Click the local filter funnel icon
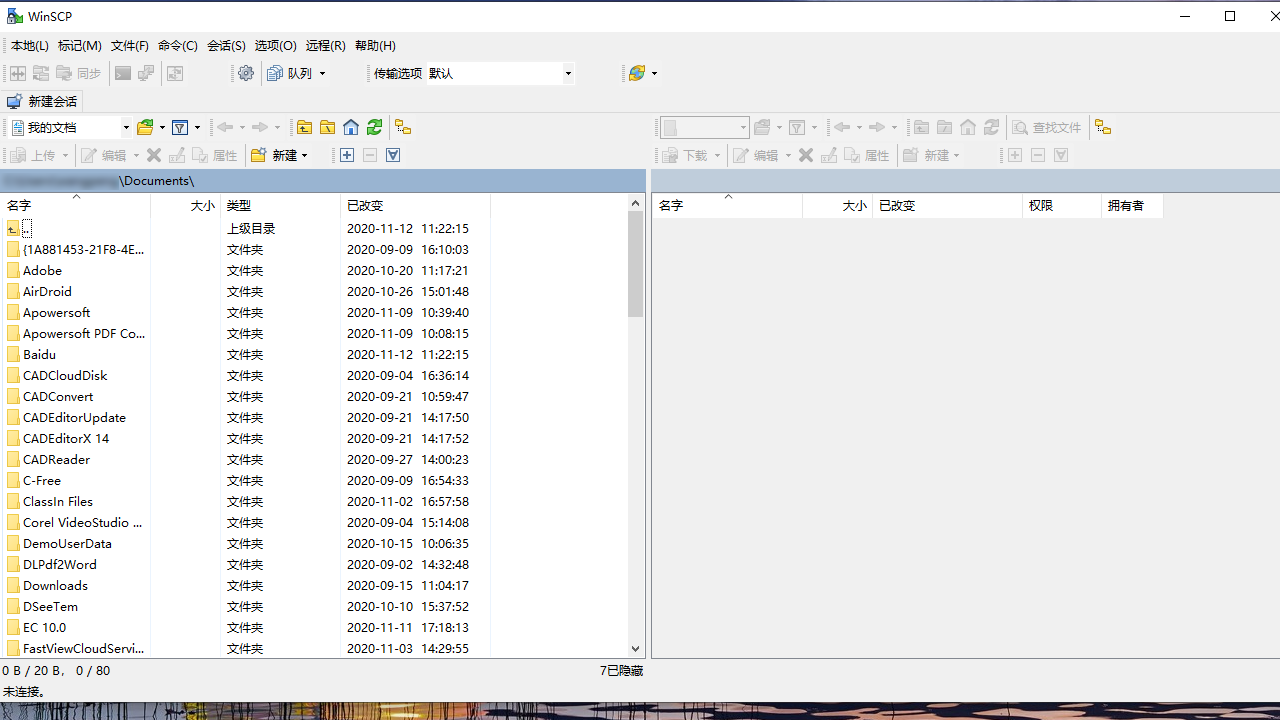Screen dimensions: 1280x720 point(180,127)
